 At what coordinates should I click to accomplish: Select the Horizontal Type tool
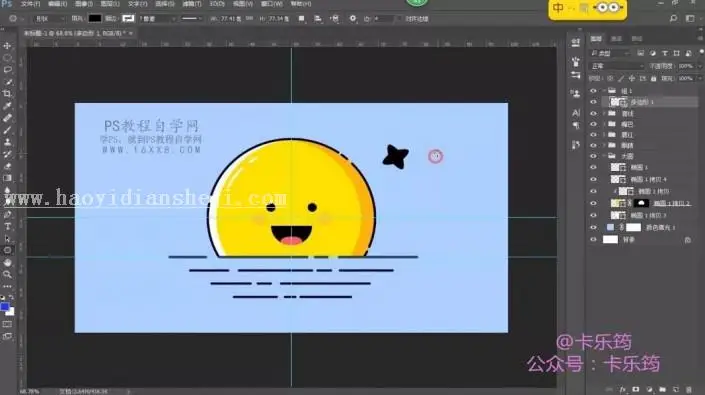click(7, 226)
